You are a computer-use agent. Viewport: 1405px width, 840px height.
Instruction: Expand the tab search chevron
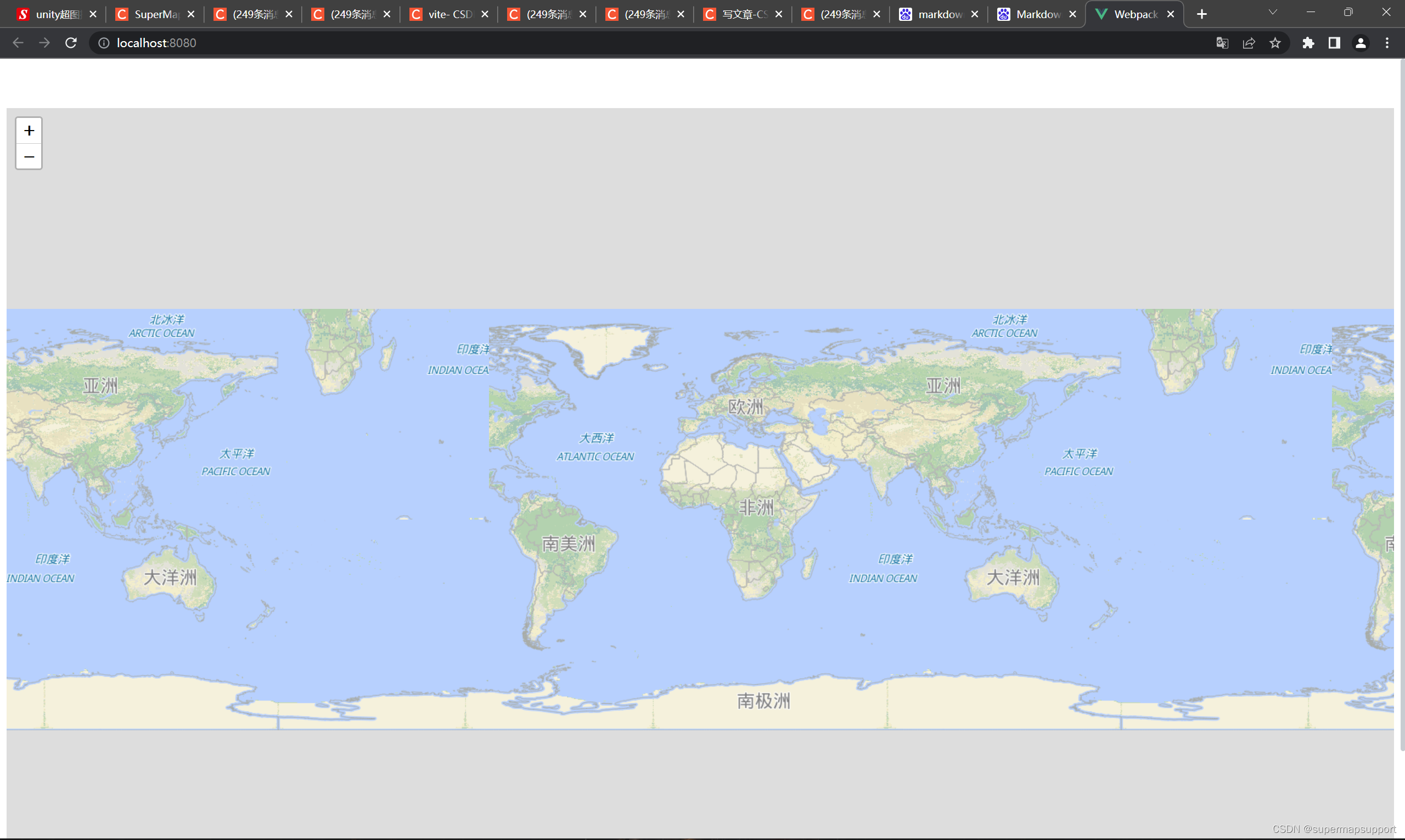tap(1273, 13)
